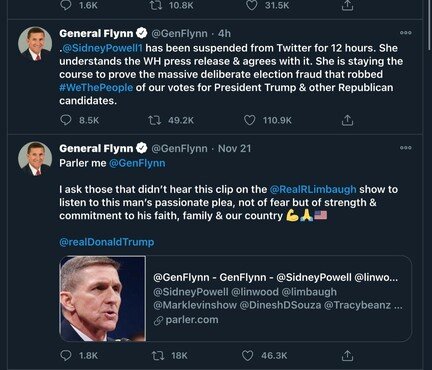Open General Flynn's avatar on 4h tweet

pos(35,43)
